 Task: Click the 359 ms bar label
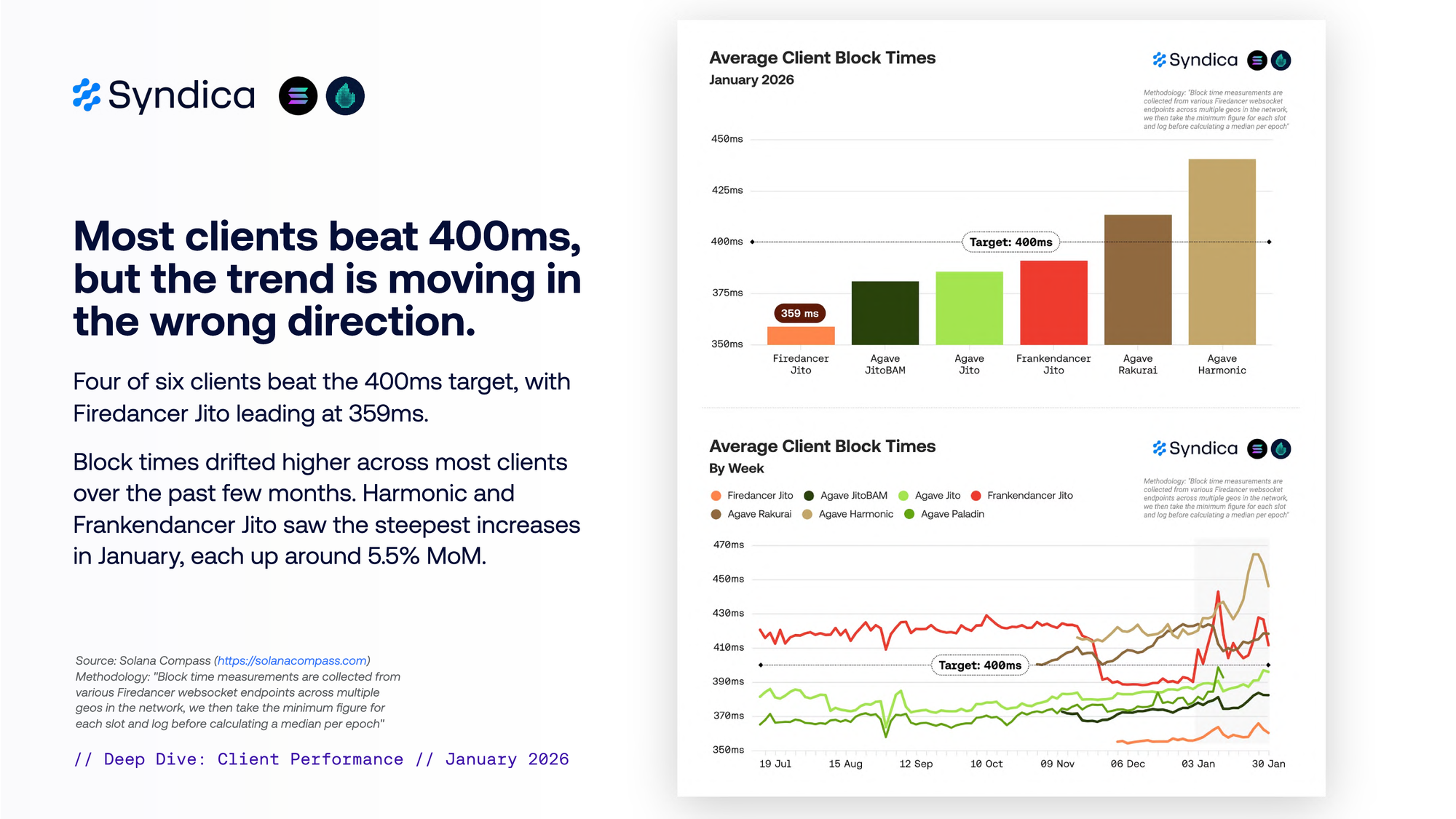pos(799,314)
